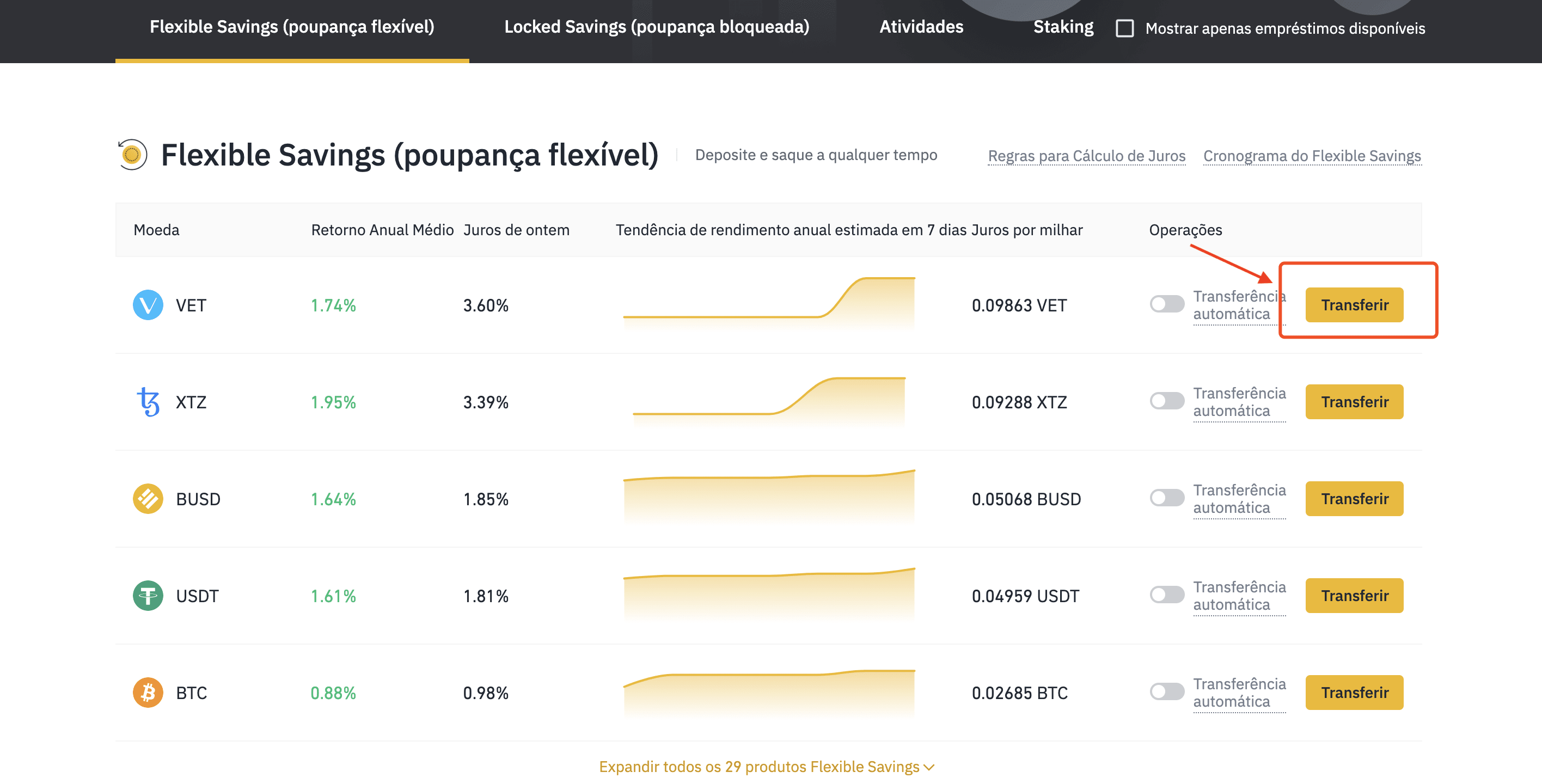1542x784 pixels.
Task: Click BUSD yesterday interest 1.85%
Action: [486, 500]
